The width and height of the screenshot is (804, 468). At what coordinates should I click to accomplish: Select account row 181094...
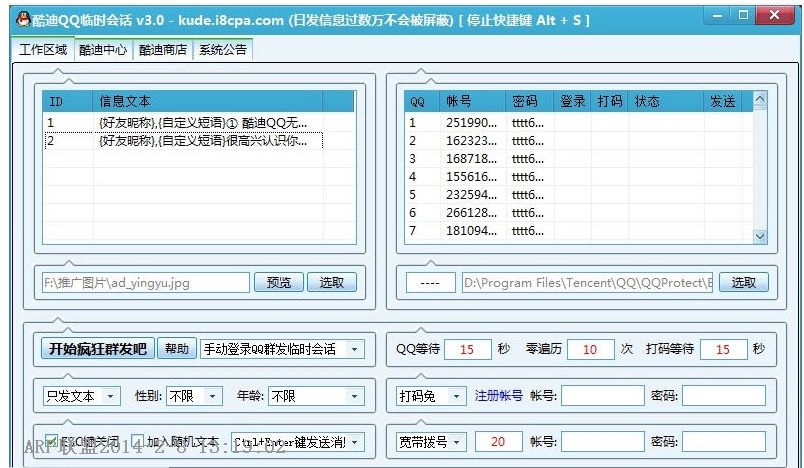pyautogui.click(x=578, y=231)
